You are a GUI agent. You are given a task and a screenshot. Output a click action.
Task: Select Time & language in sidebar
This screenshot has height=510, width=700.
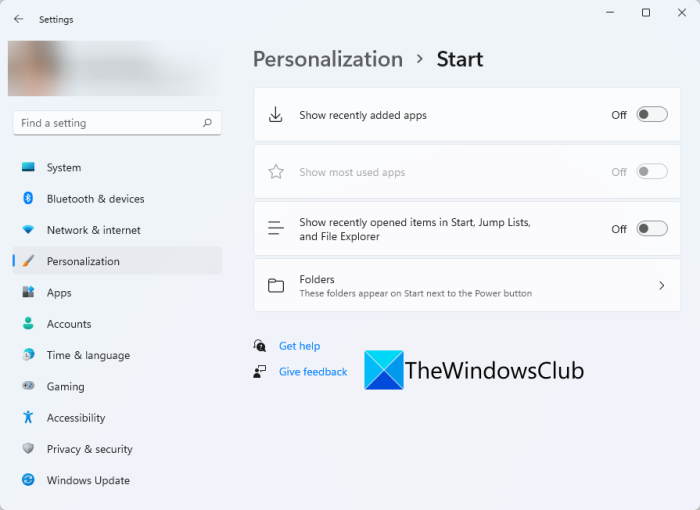click(88, 355)
